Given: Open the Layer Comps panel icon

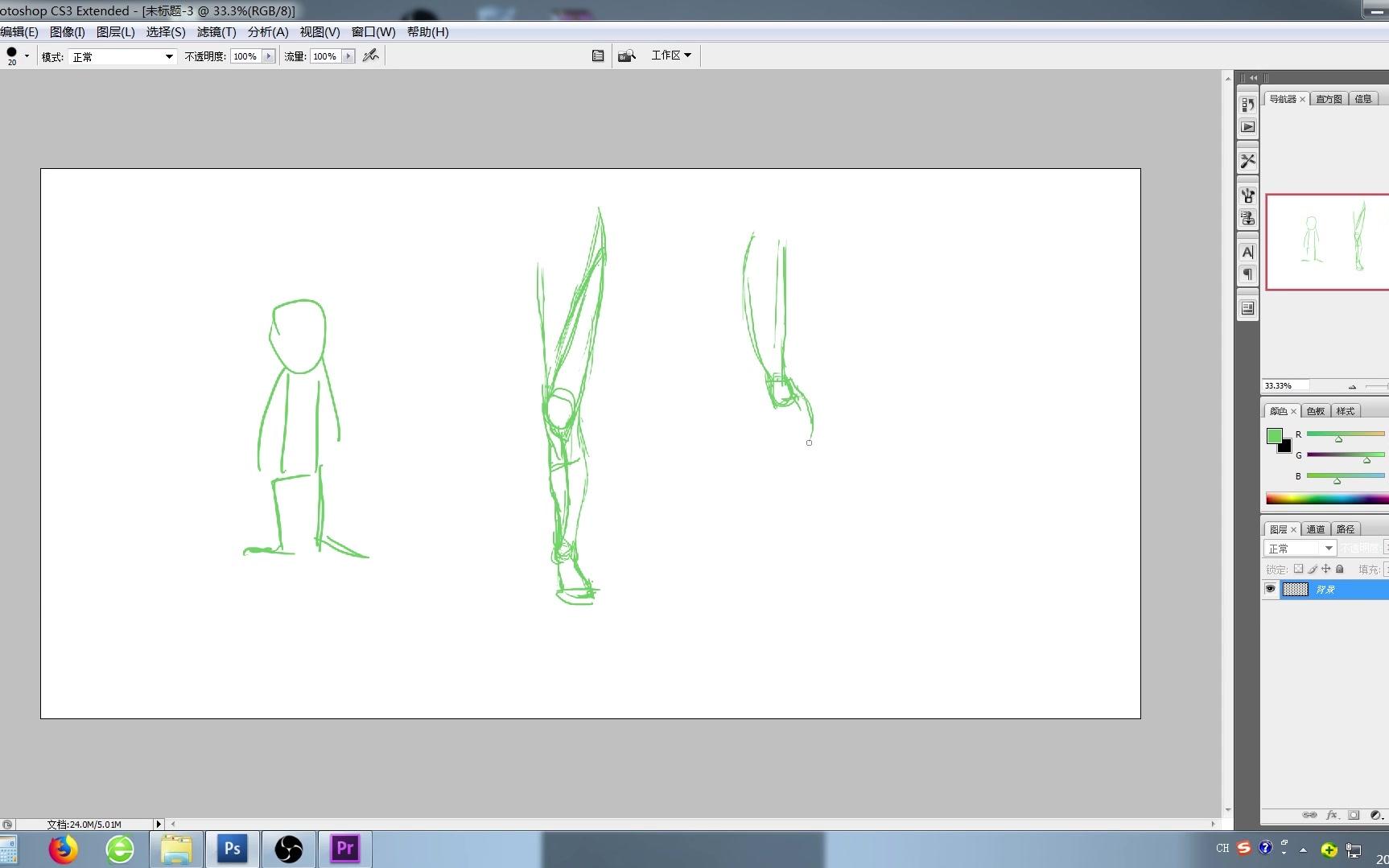Looking at the screenshot, I should (x=1247, y=308).
